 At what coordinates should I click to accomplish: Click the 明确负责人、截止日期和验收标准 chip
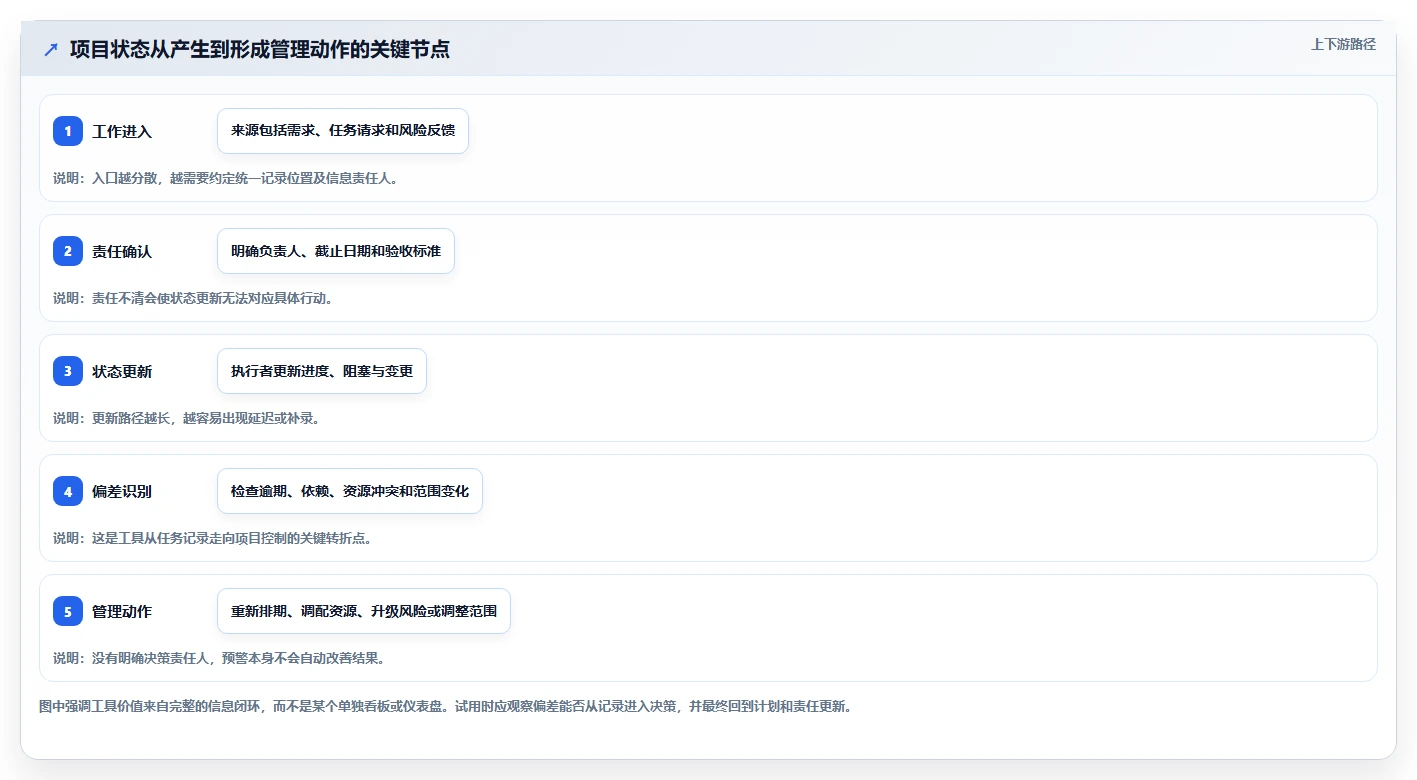(x=336, y=251)
